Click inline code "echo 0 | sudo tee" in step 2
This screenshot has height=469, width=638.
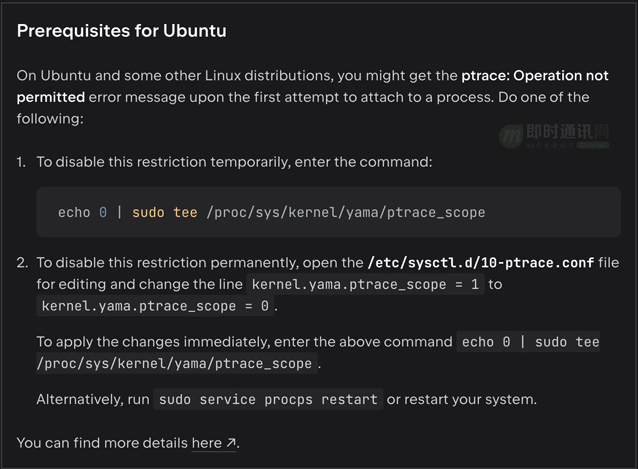530,342
